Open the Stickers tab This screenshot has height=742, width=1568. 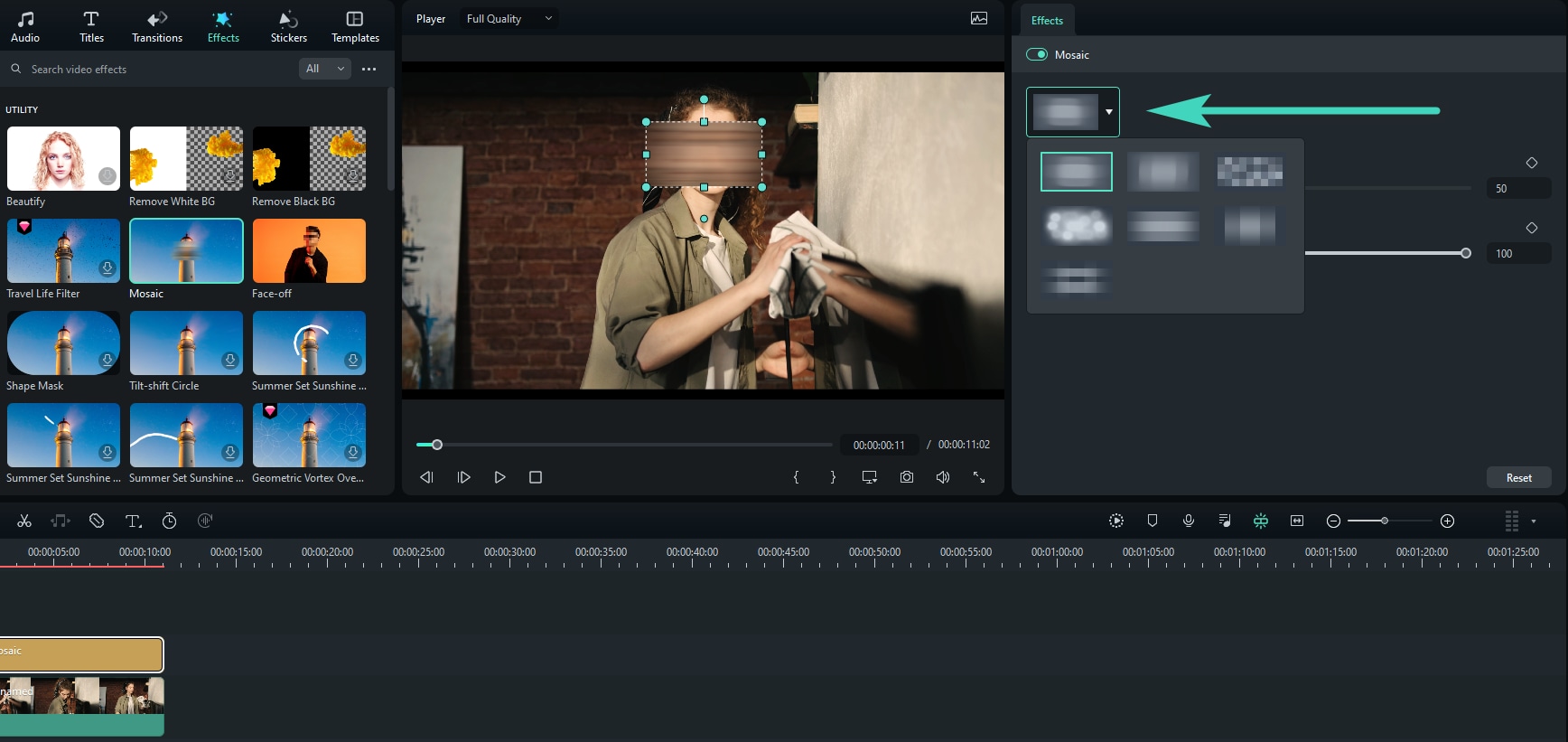[x=288, y=26]
